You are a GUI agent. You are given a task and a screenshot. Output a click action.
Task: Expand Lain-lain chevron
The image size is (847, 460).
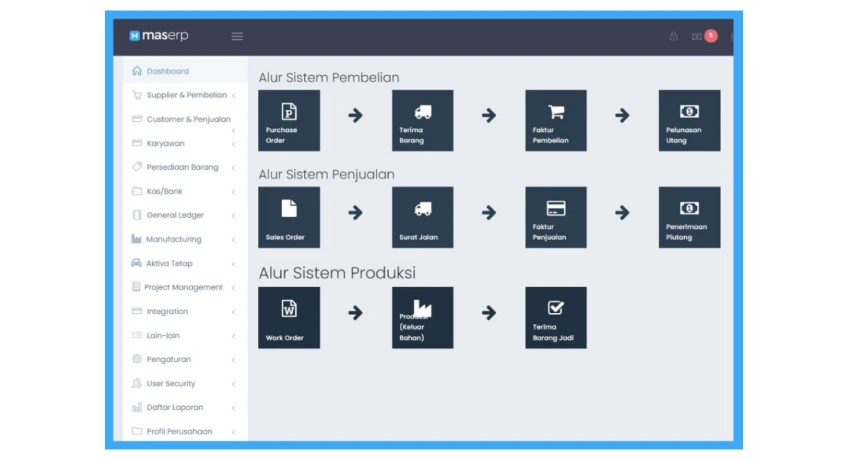tap(234, 336)
